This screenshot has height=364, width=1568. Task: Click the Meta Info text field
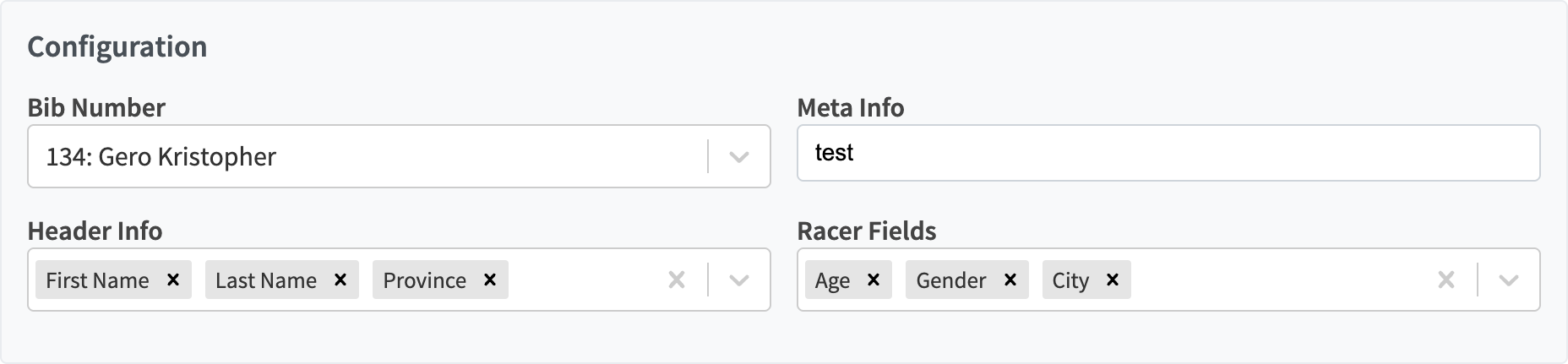(1168, 153)
